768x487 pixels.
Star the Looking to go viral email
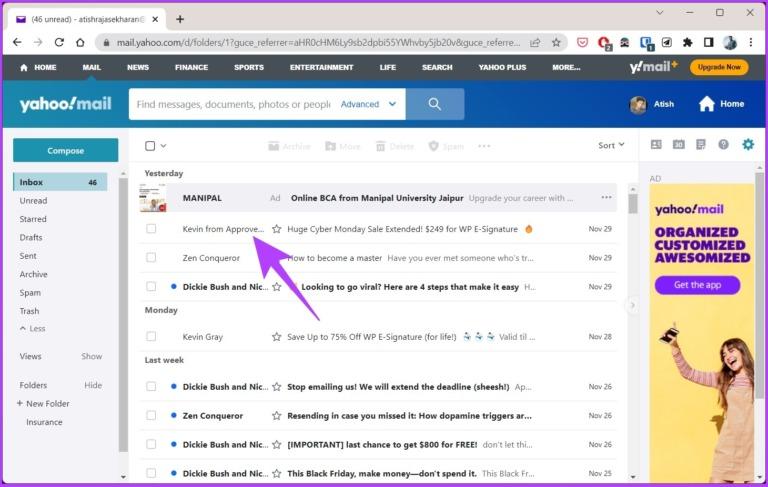(277, 287)
